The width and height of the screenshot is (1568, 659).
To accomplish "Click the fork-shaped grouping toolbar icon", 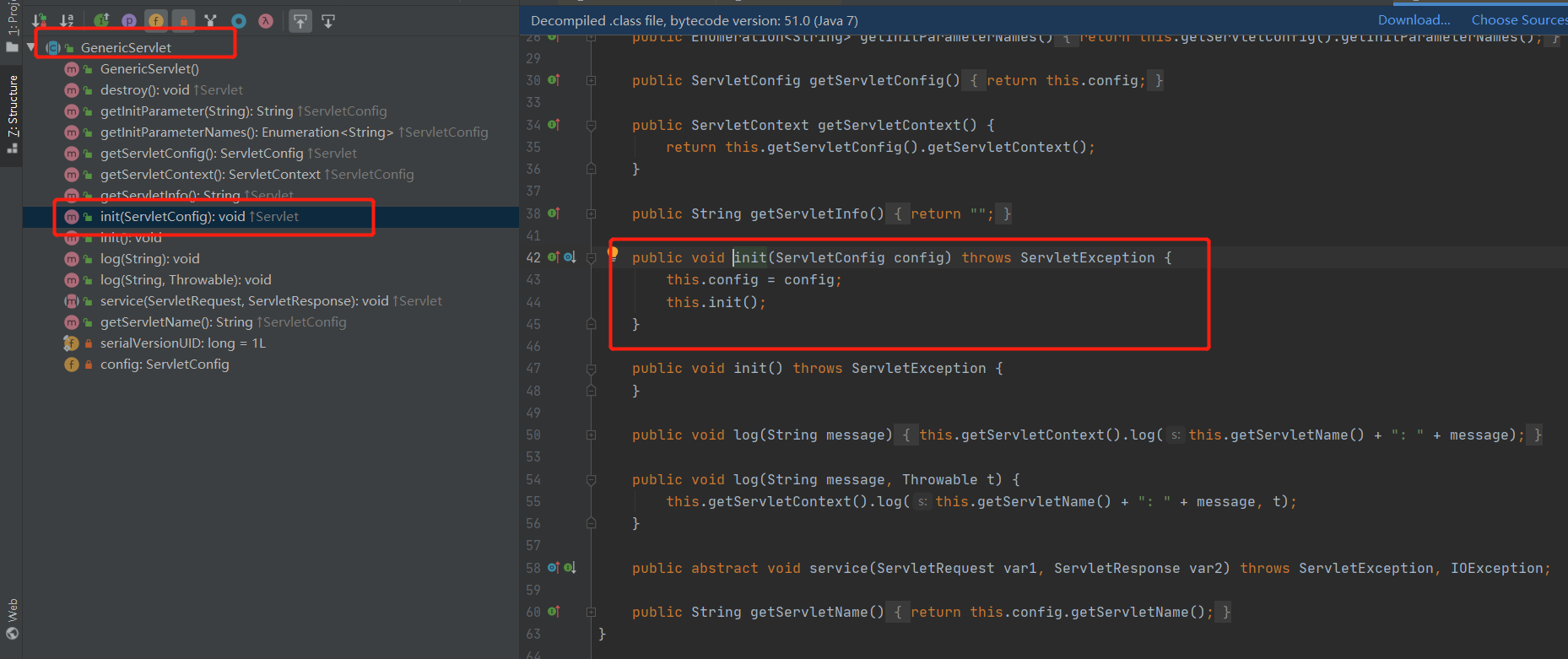I will pos(211,20).
